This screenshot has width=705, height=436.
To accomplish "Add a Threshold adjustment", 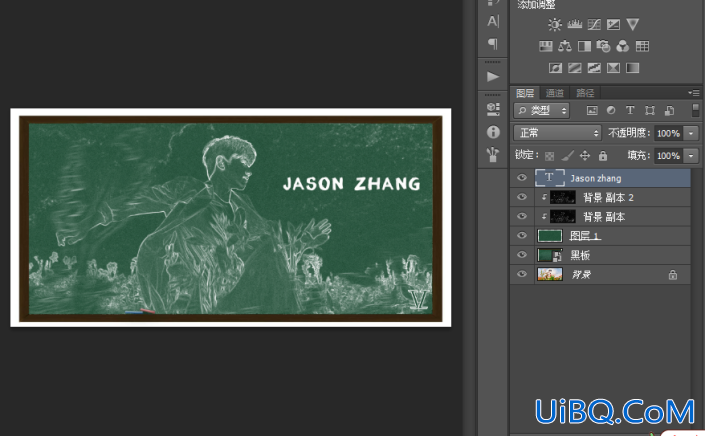I will point(594,68).
